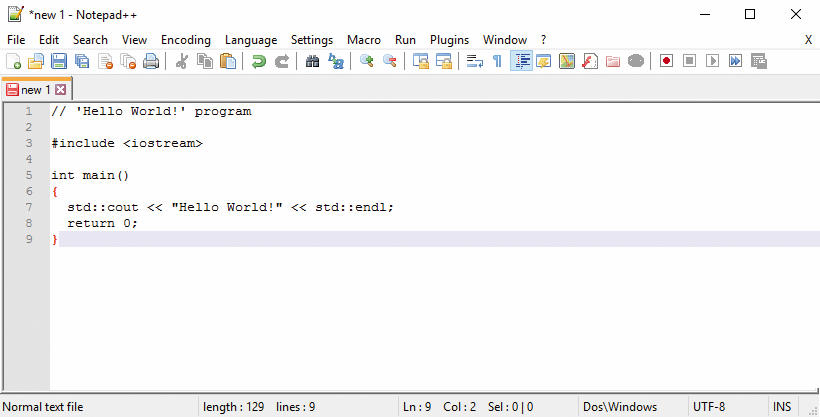Open the Function List icon

click(590, 61)
